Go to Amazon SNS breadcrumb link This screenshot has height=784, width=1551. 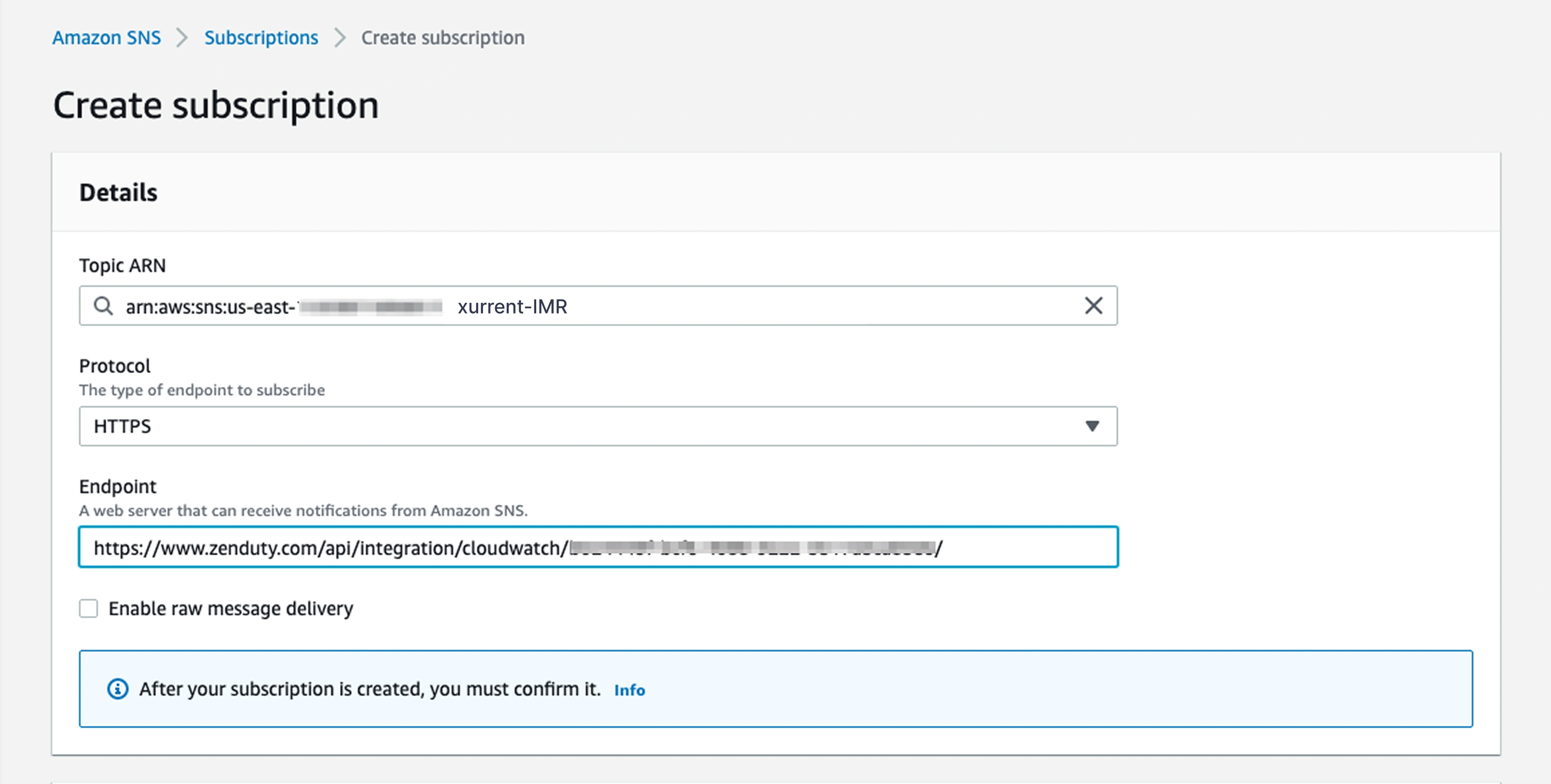[106, 38]
